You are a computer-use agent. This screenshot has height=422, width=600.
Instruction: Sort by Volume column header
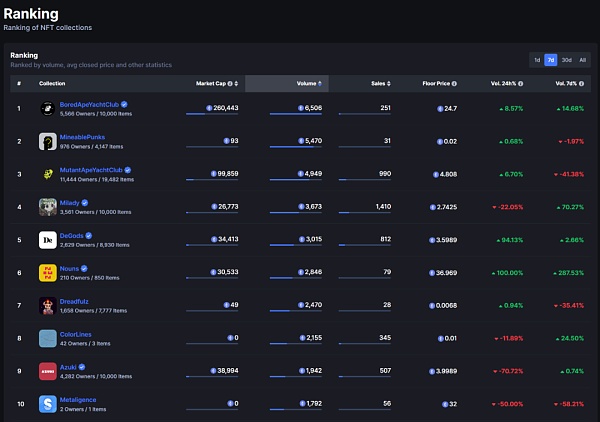click(x=308, y=83)
